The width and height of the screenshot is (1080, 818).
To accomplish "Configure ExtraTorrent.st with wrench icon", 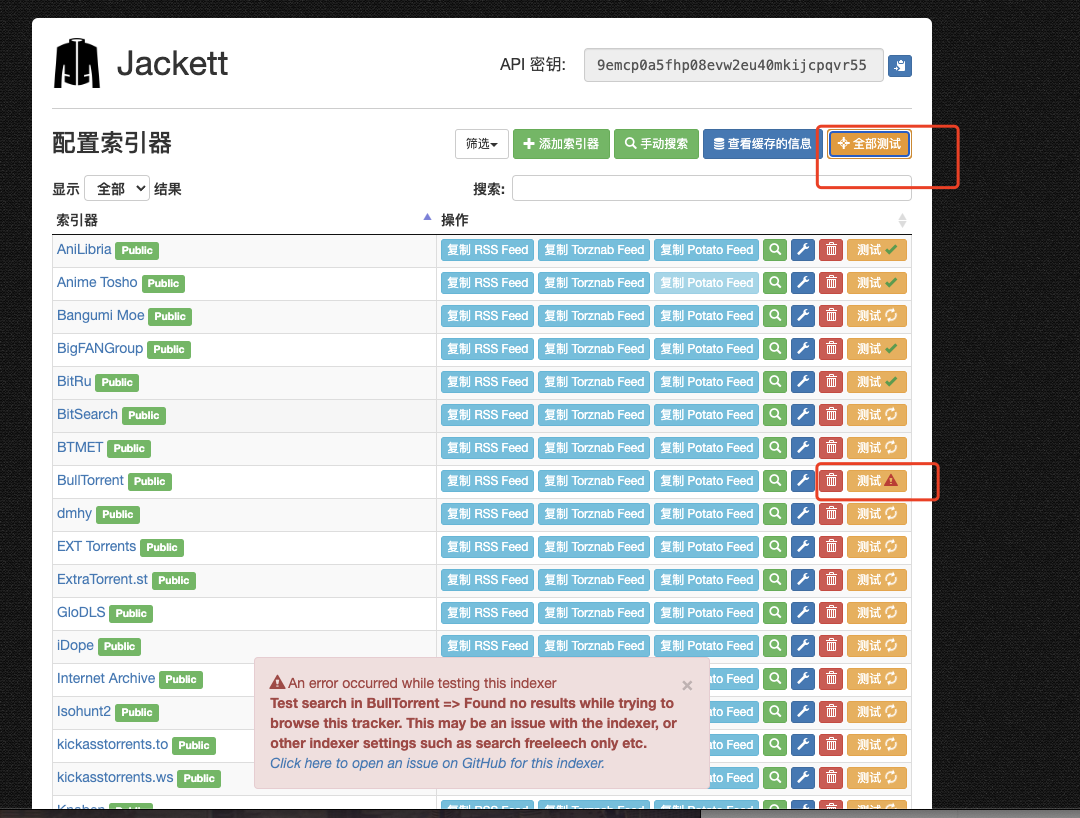I will click(803, 580).
